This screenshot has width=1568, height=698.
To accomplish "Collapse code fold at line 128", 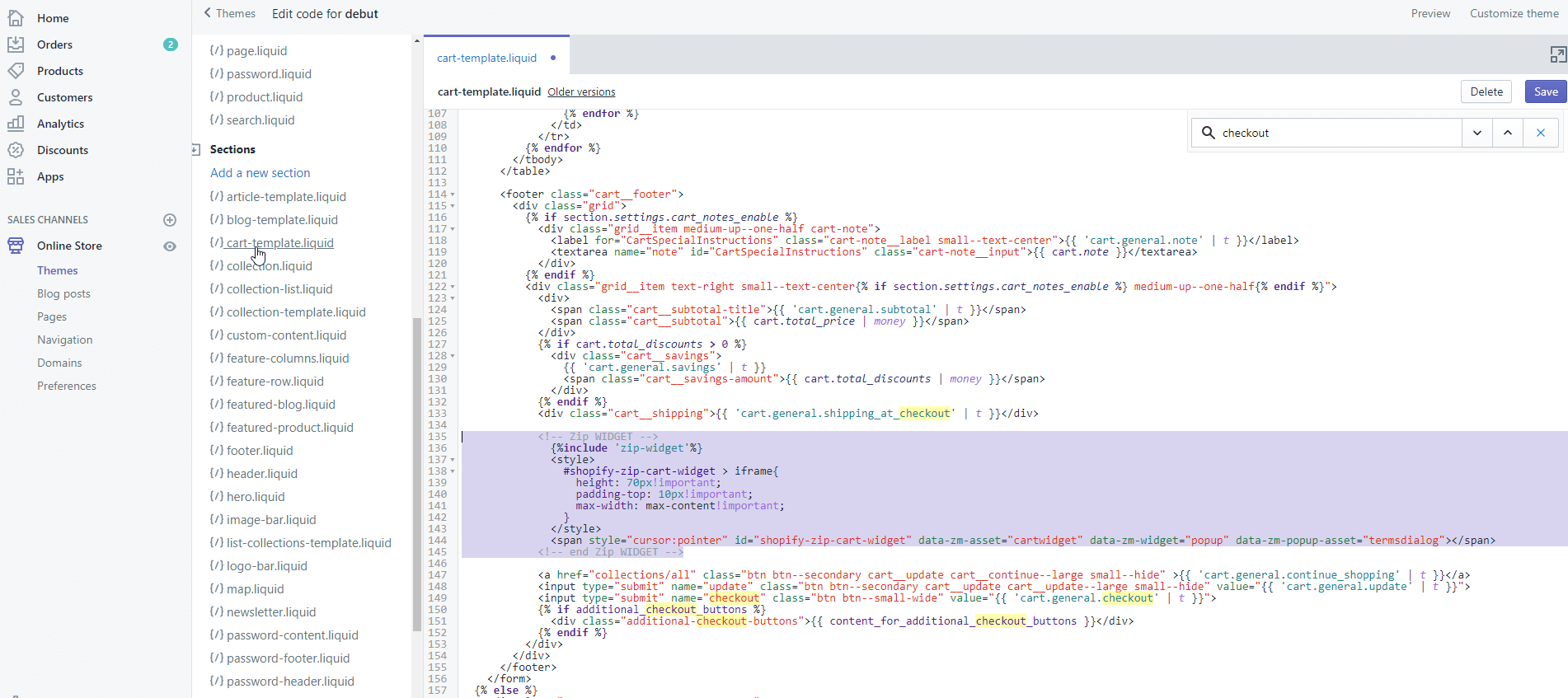I will (453, 356).
